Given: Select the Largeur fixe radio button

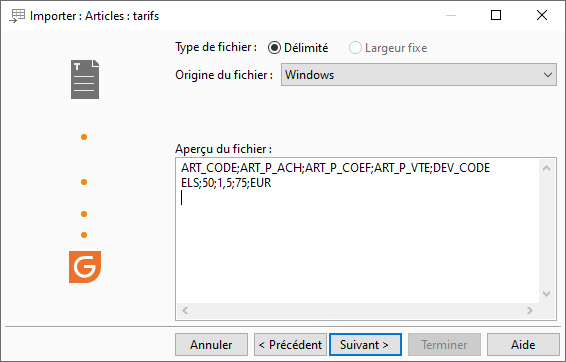Looking at the screenshot, I should pos(355,48).
